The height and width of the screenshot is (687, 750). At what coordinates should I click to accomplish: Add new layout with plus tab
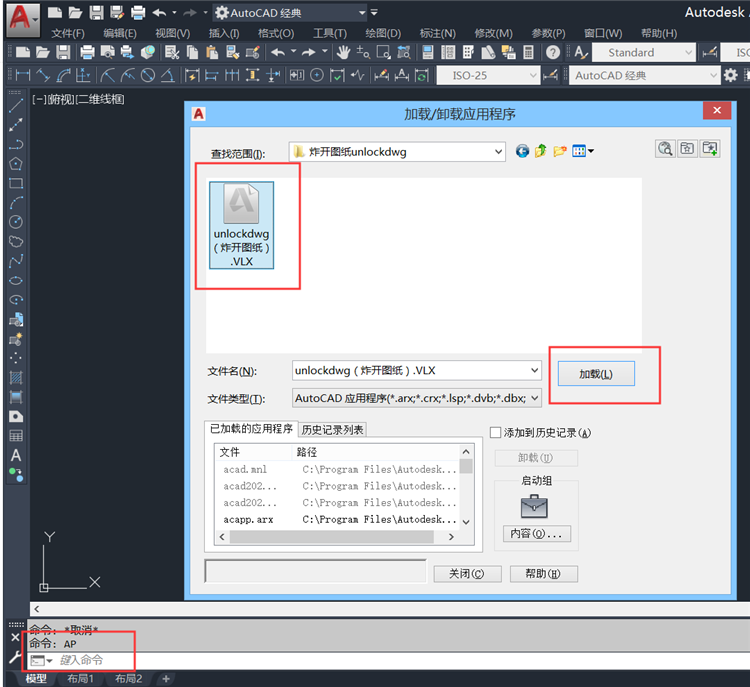(x=165, y=678)
